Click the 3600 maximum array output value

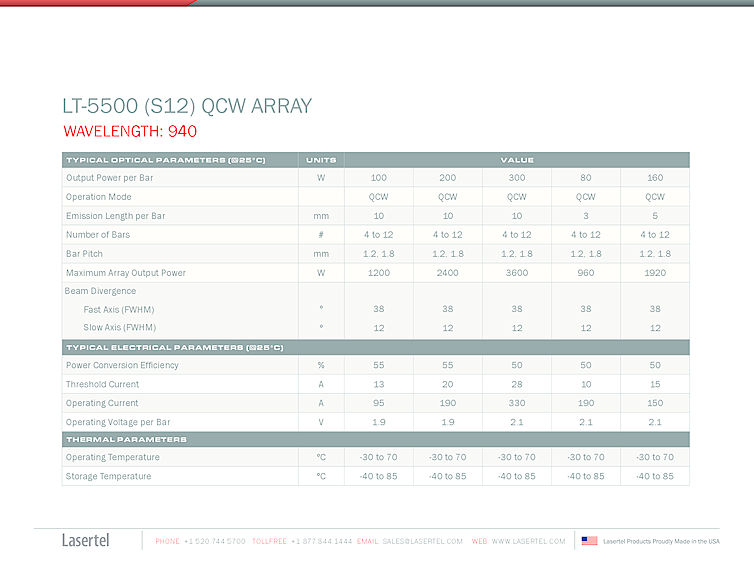(x=517, y=272)
